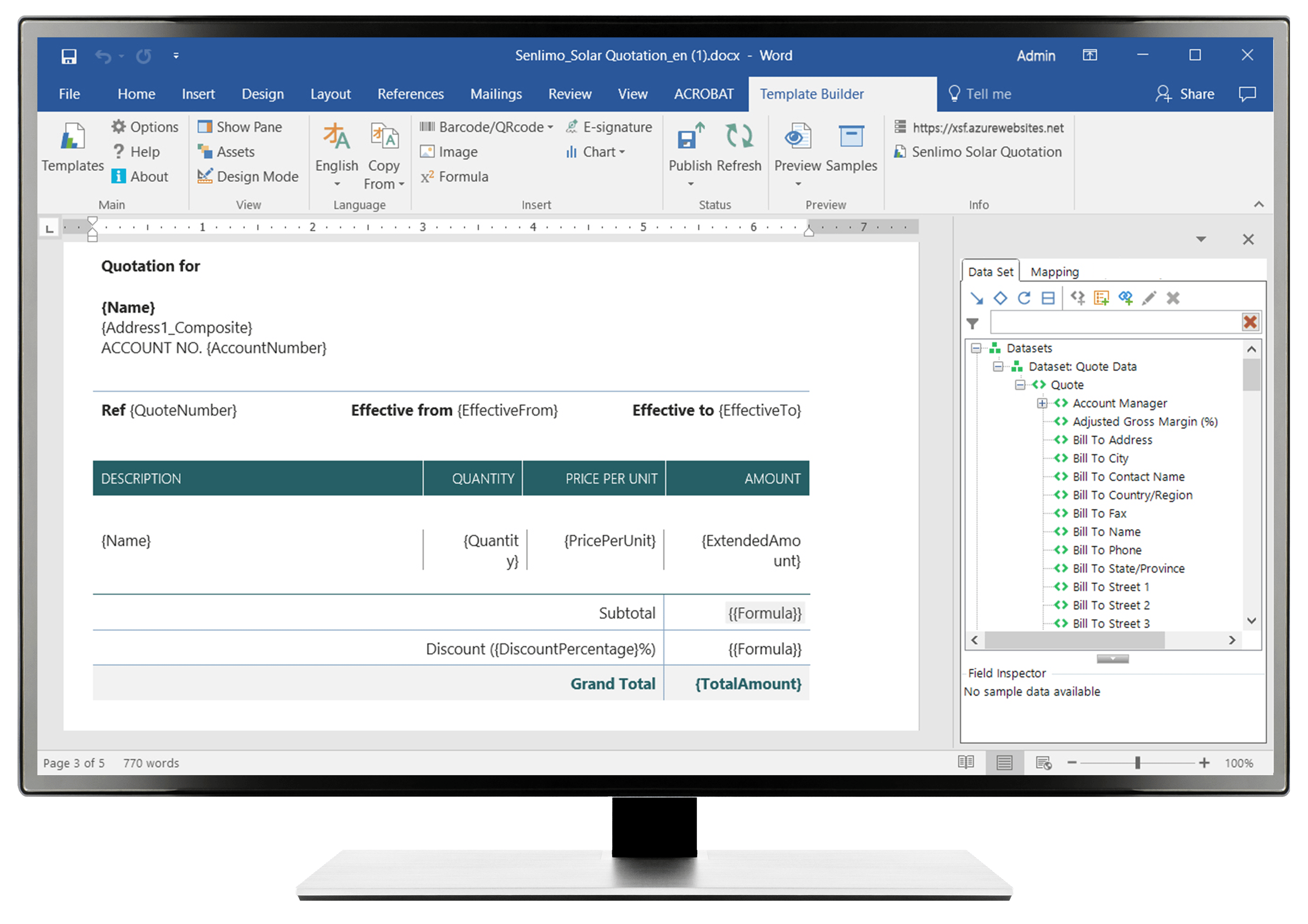Edit dataset using the pencil icon

(1150, 298)
